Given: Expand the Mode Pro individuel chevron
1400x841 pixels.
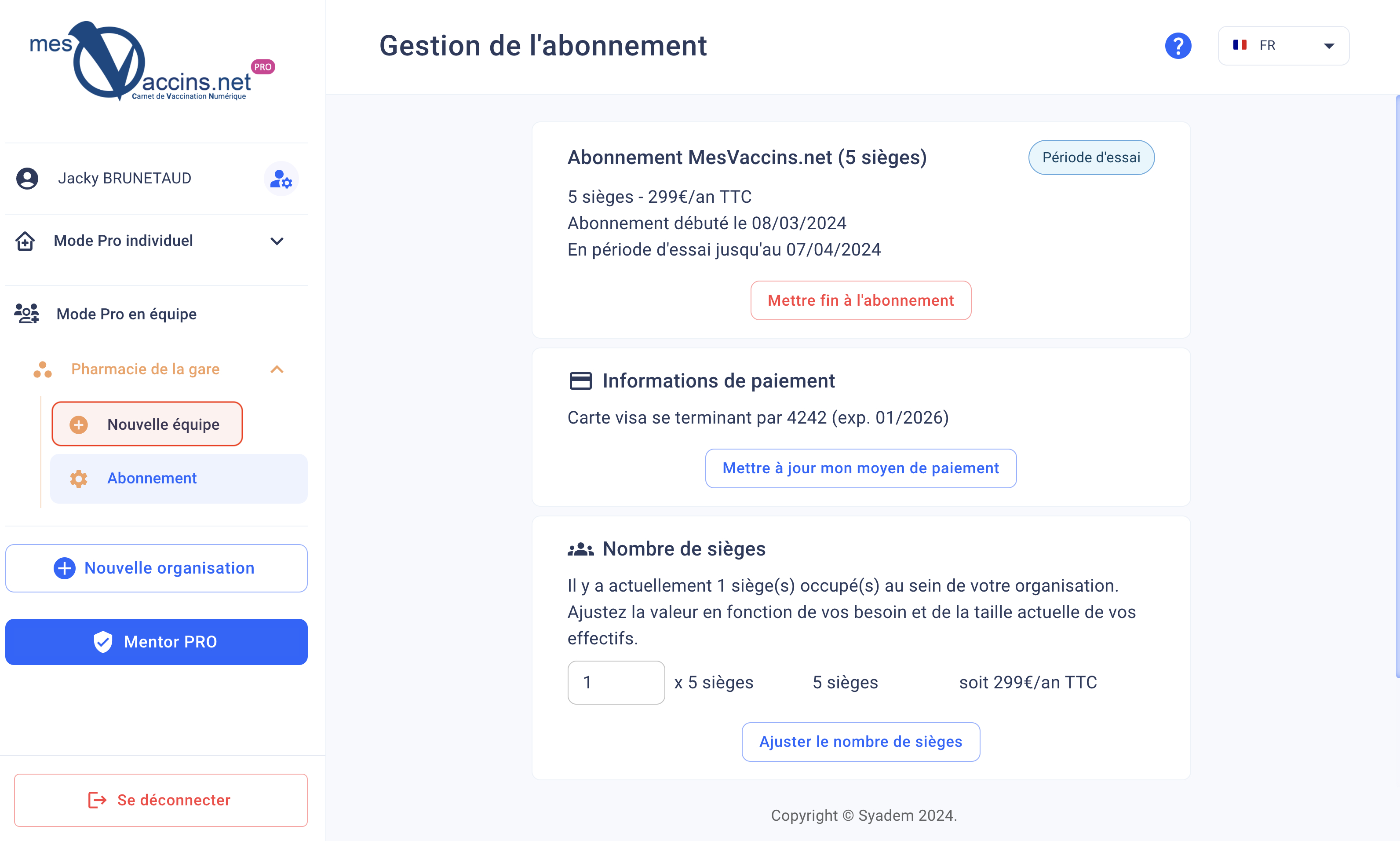Looking at the screenshot, I should pos(277,241).
